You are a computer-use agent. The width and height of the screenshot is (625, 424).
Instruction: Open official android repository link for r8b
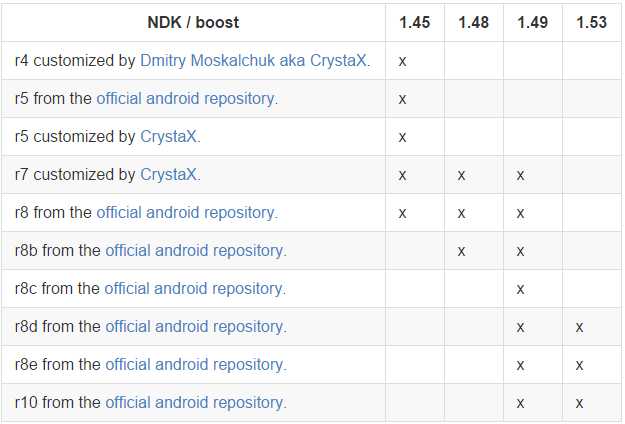click(196, 250)
